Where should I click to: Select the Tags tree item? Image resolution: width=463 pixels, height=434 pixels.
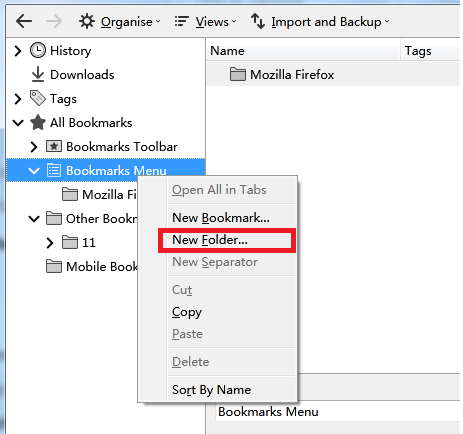pyautogui.click(x=63, y=99)
